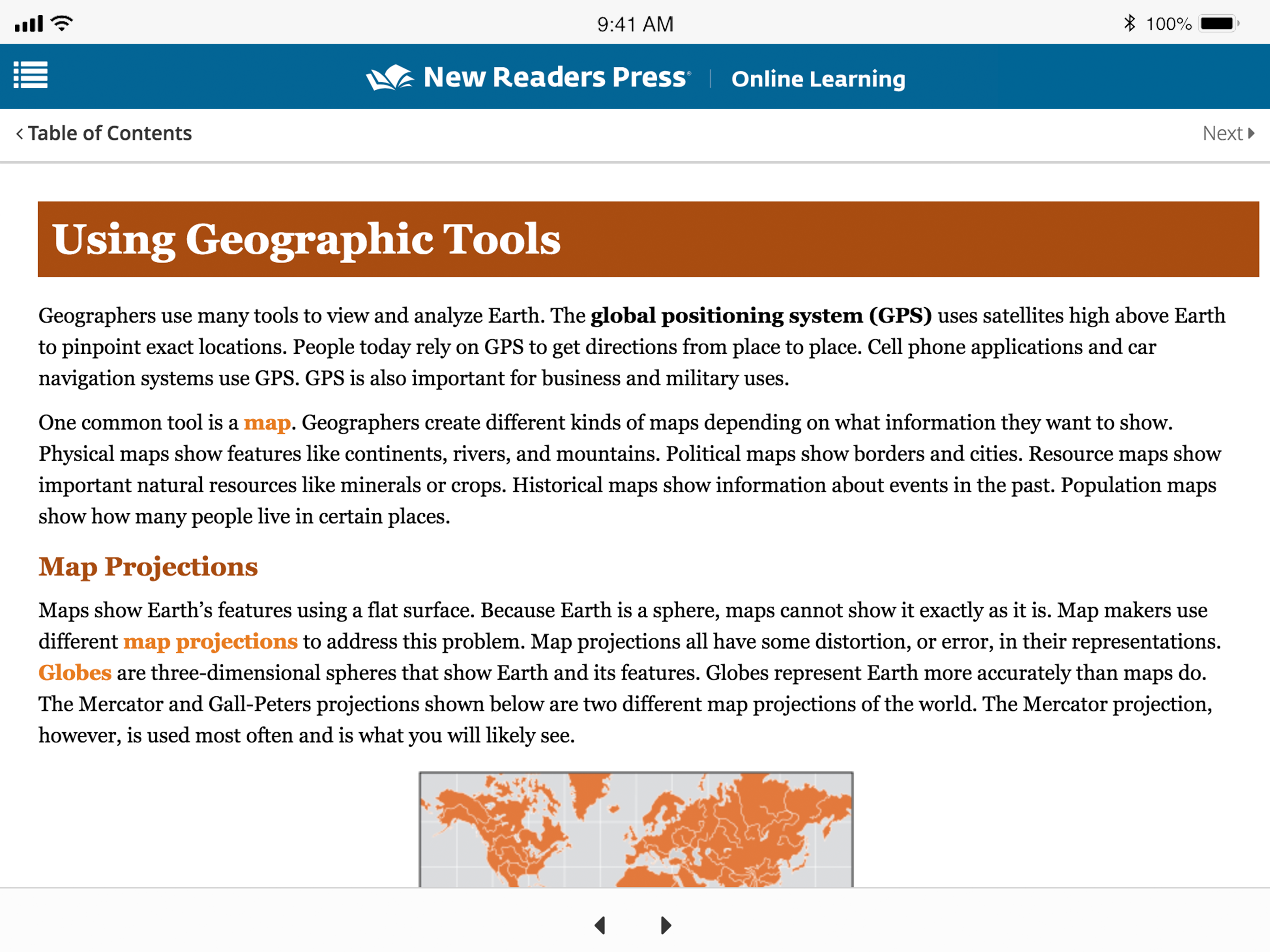The image size is (1270, 952).
Task: Tap the 'Using Geographic Tools' title banner
Action: click(648, 239)
